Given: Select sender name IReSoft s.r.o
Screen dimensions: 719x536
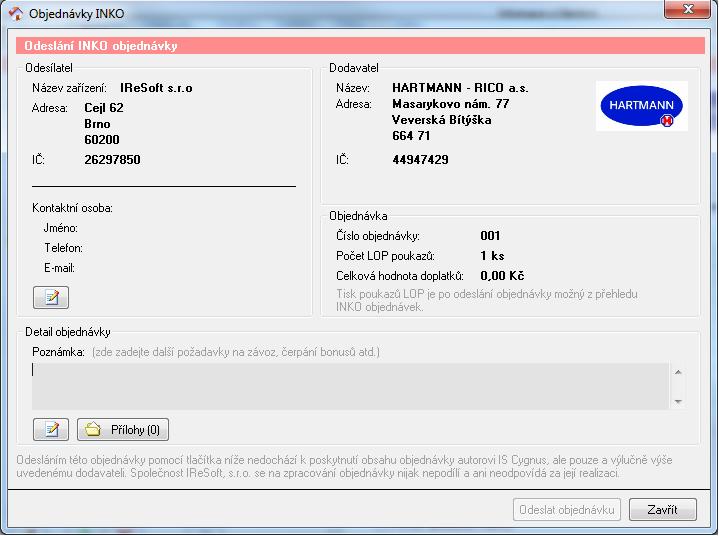Looking at the screenshot, I should tap(156, 88).
